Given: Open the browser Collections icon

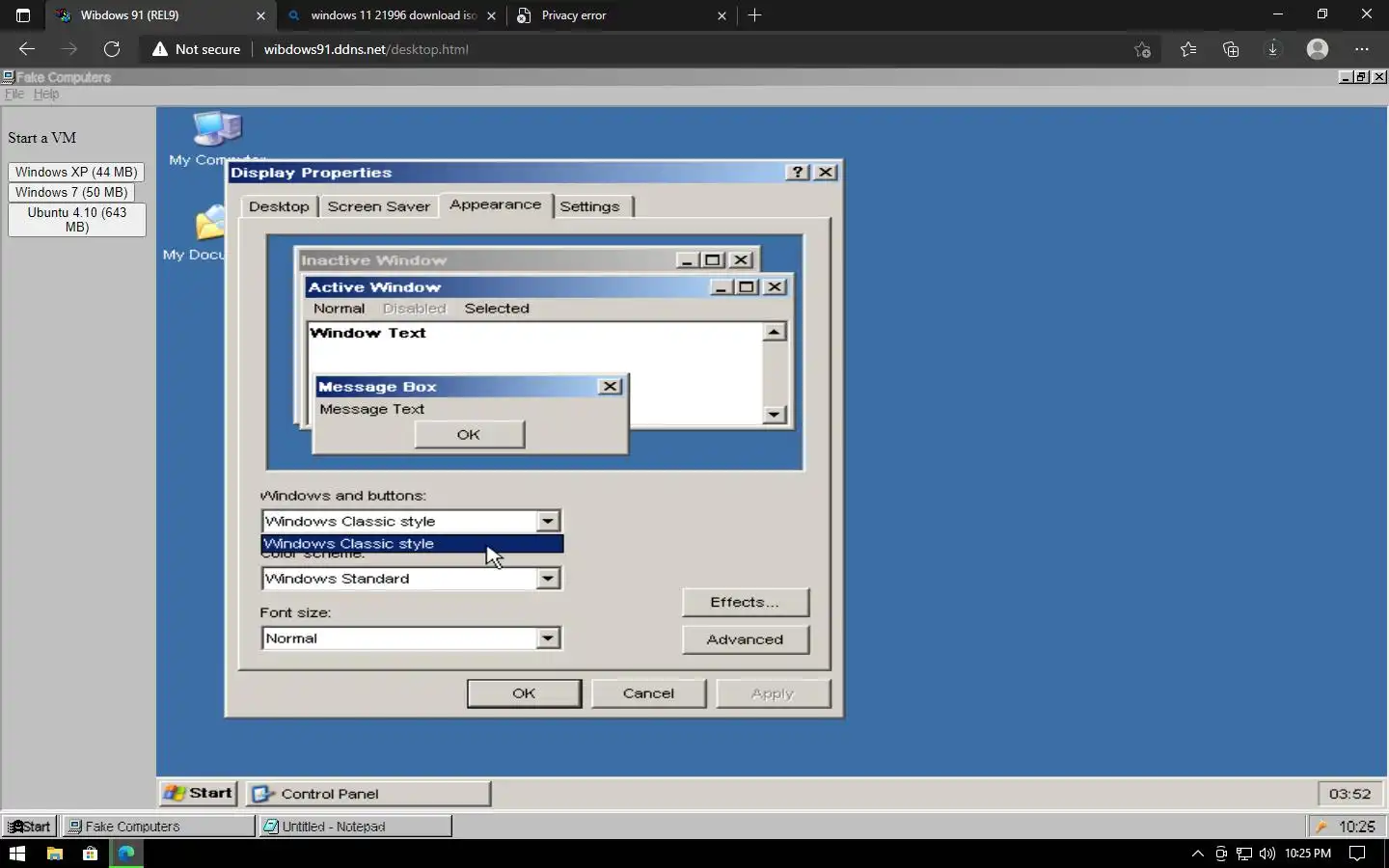Looking at the screenshot, I should tap(1231, 49).
